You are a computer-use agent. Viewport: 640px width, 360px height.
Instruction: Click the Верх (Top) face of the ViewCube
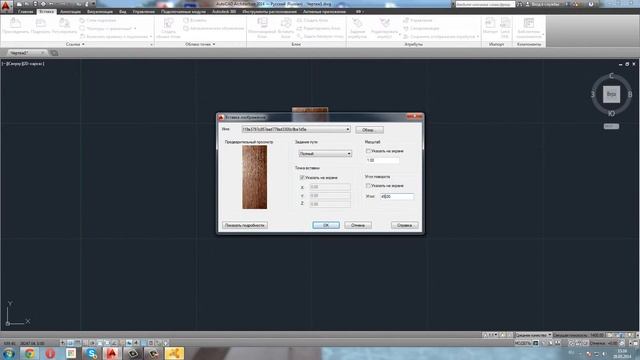click(x=611, y=94)
